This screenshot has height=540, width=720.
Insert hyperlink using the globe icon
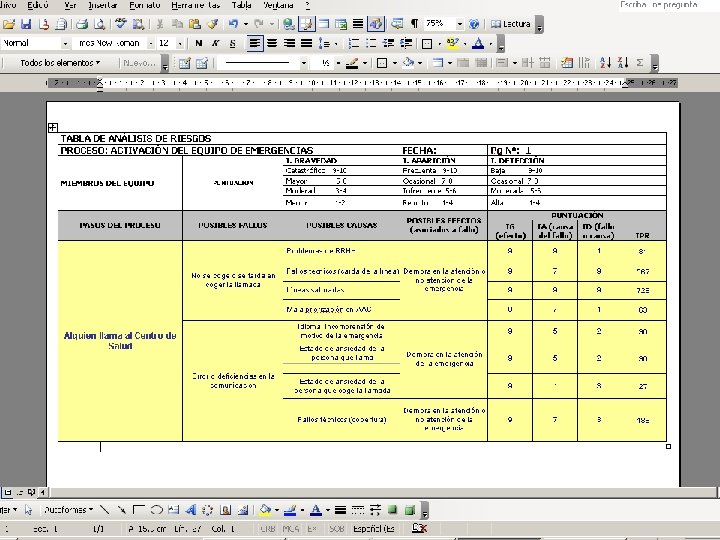pyautogui.click(x=289, y=24)
